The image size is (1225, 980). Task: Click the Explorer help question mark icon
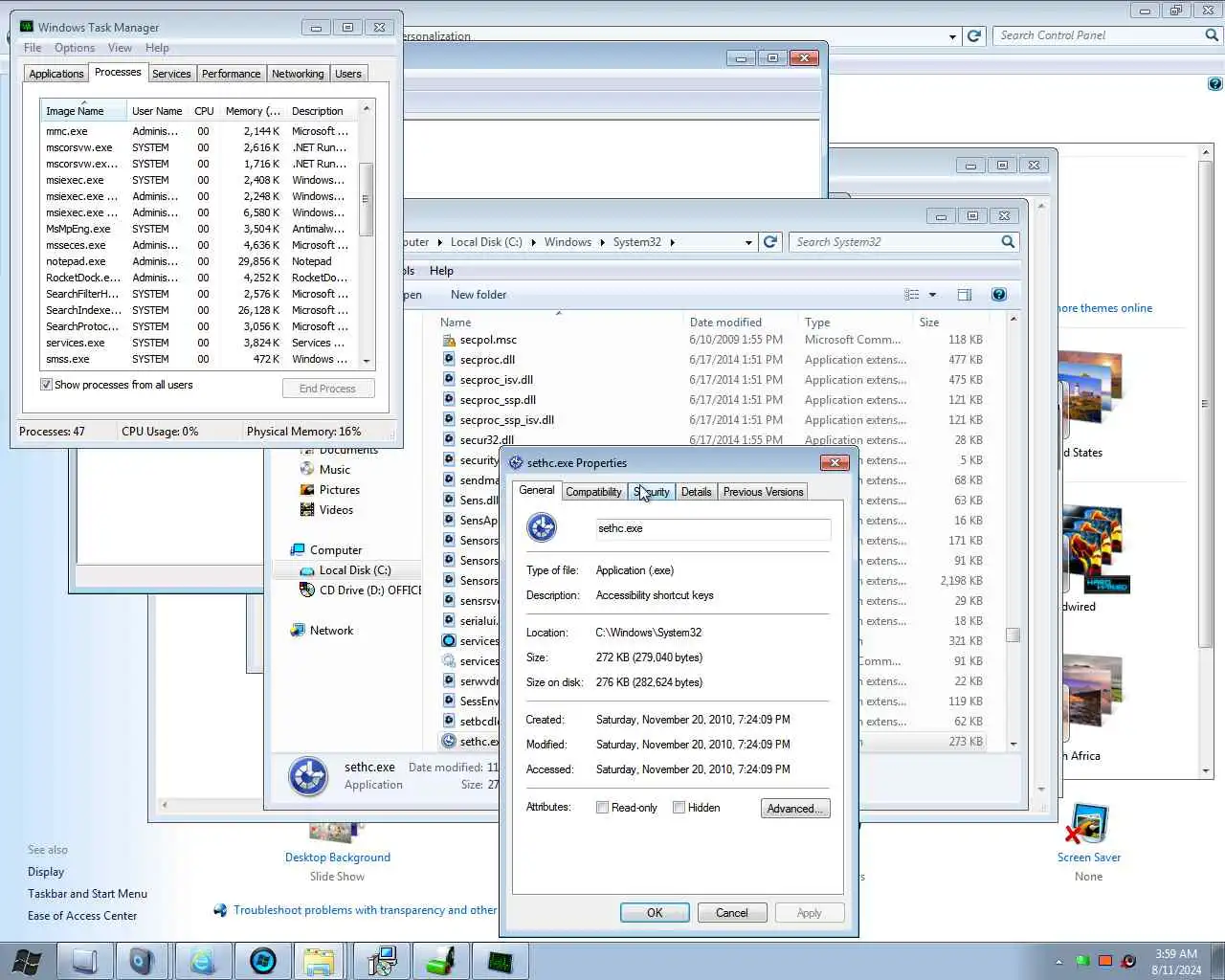pyautogui.click(x=998, y=295)
